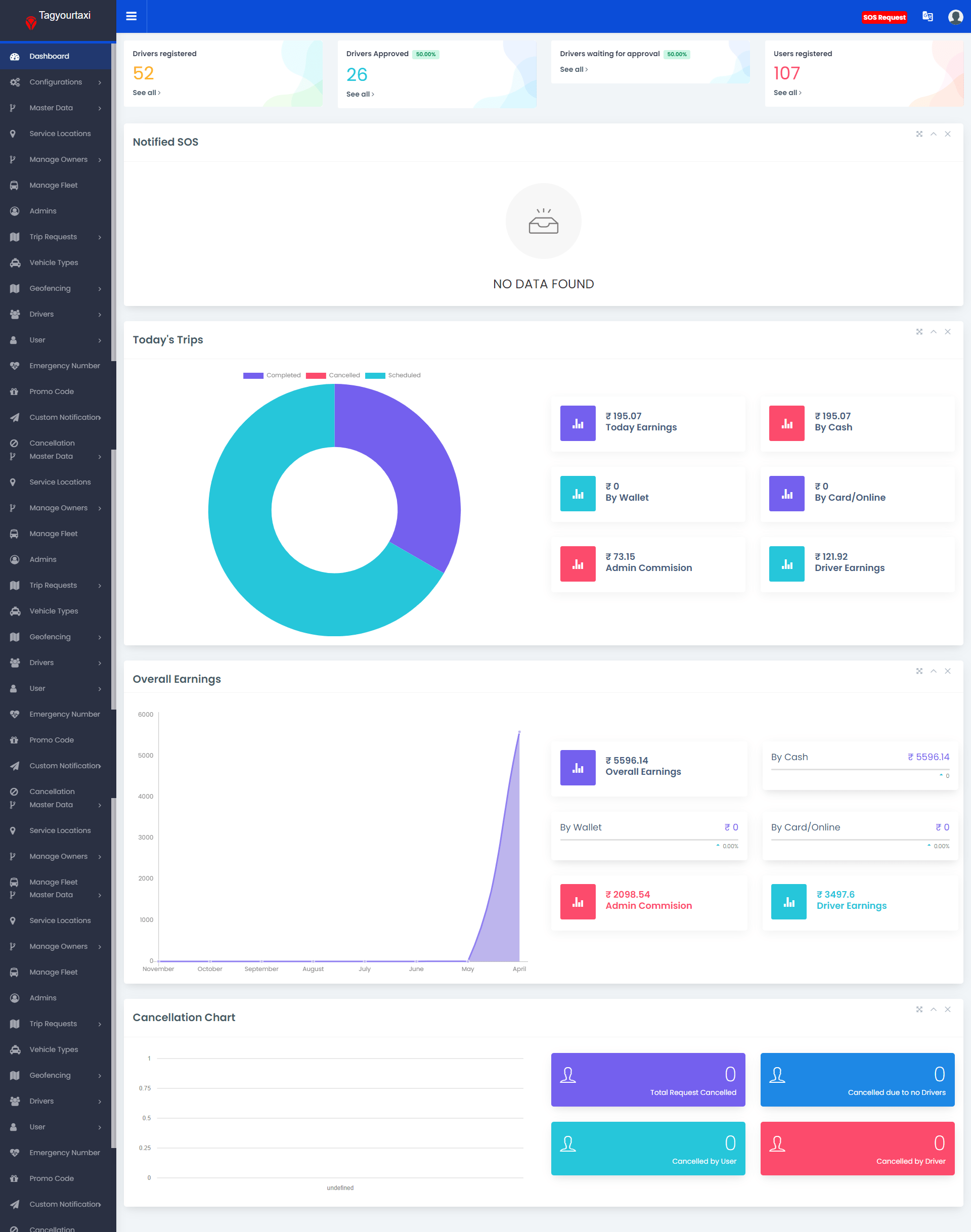971x1232 pixels.
Task: Click chart icon beside ₹5596.14 Overall Earnings
Action: pos(578,768)
